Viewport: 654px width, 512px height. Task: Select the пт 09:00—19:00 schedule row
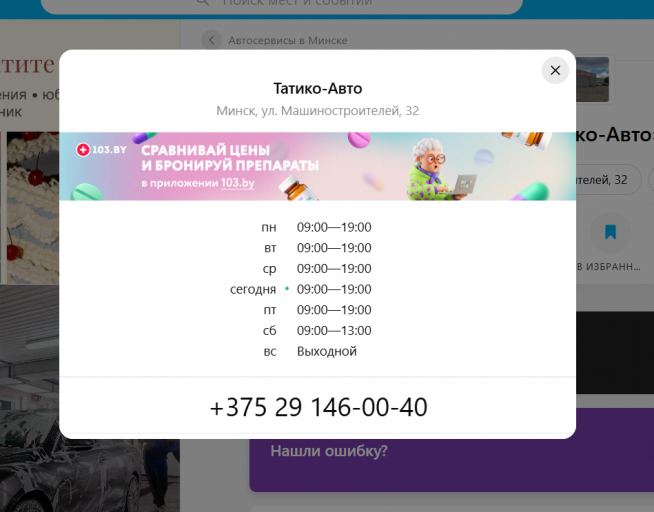(x=317, y=310)
